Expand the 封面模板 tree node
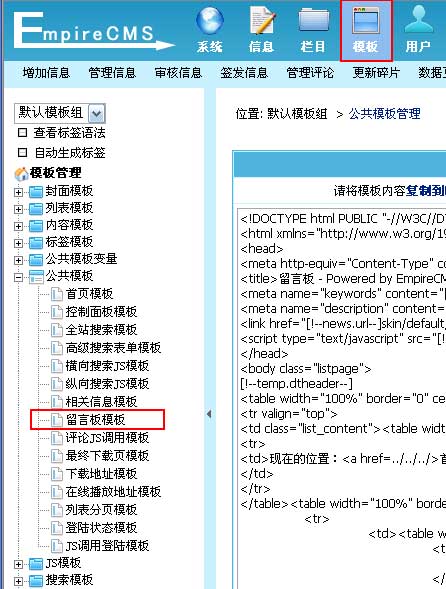The height and width of the screenshot is (589, 446). [18, 192]
